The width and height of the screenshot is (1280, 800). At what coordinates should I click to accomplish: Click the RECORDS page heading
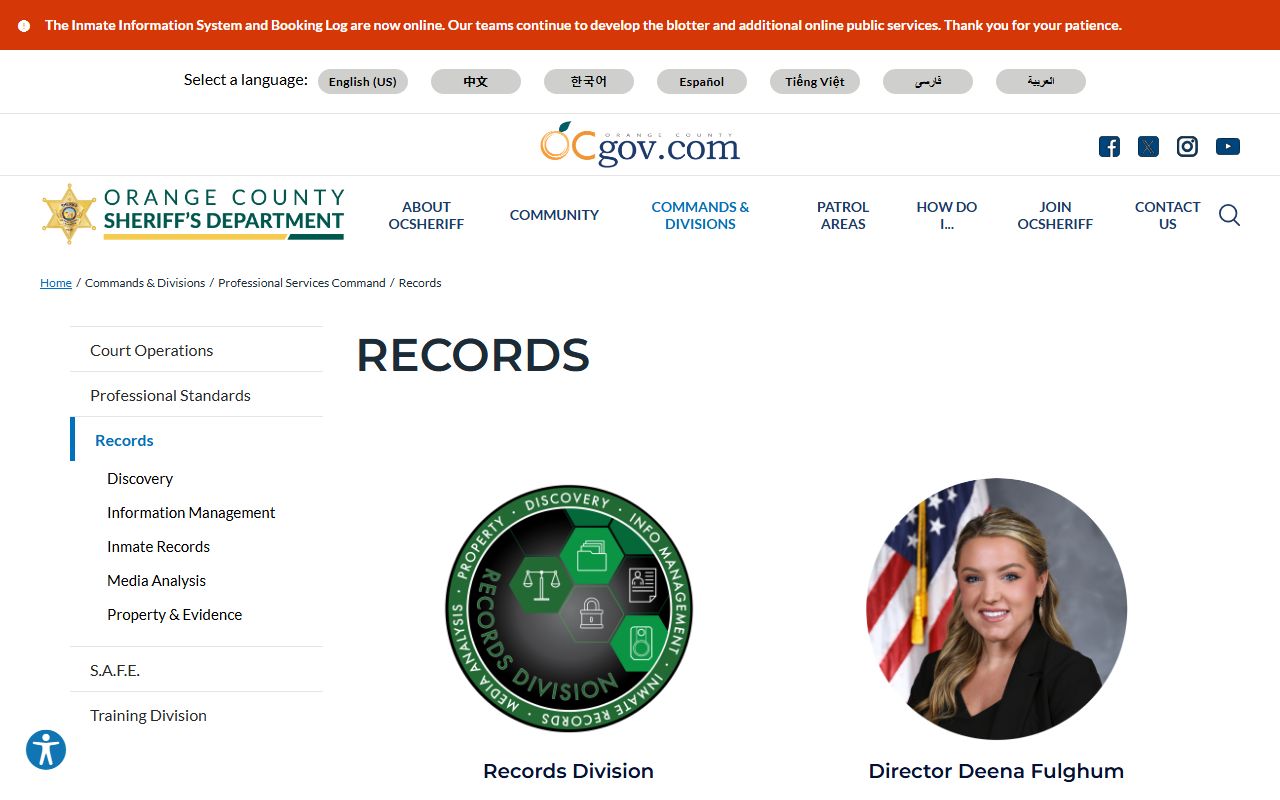pos(473,355)
